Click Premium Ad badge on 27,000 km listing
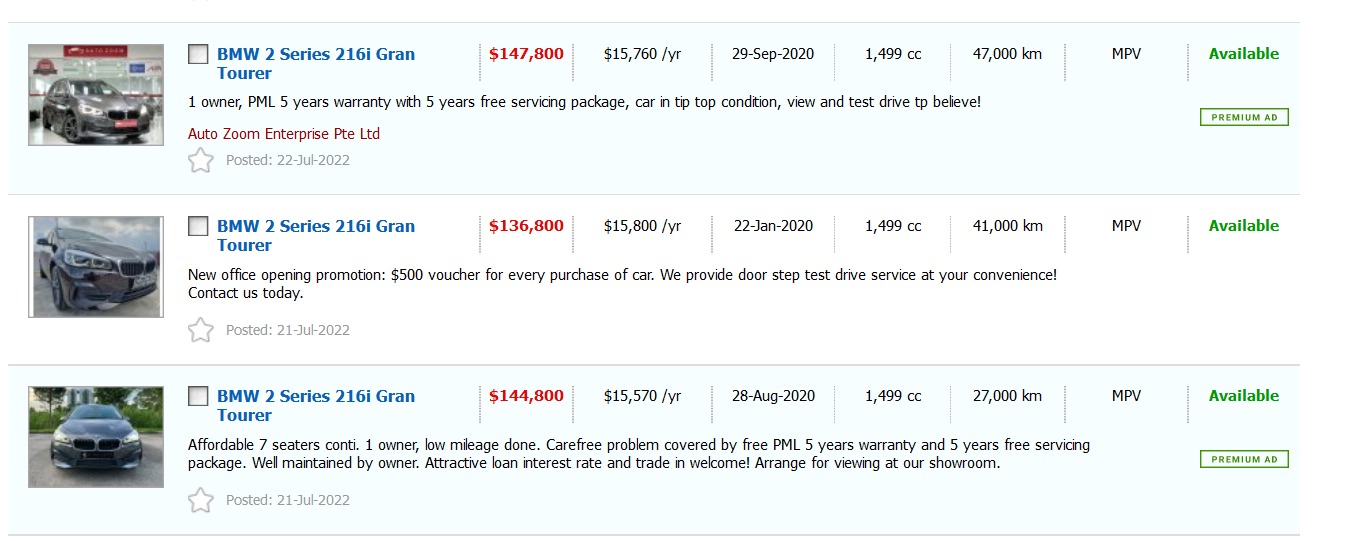The image size is (1372, 541). tap(1244, 460)
